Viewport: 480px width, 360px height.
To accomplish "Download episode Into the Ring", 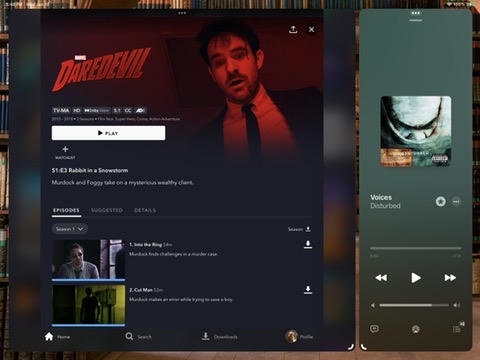I will point(308,245).
